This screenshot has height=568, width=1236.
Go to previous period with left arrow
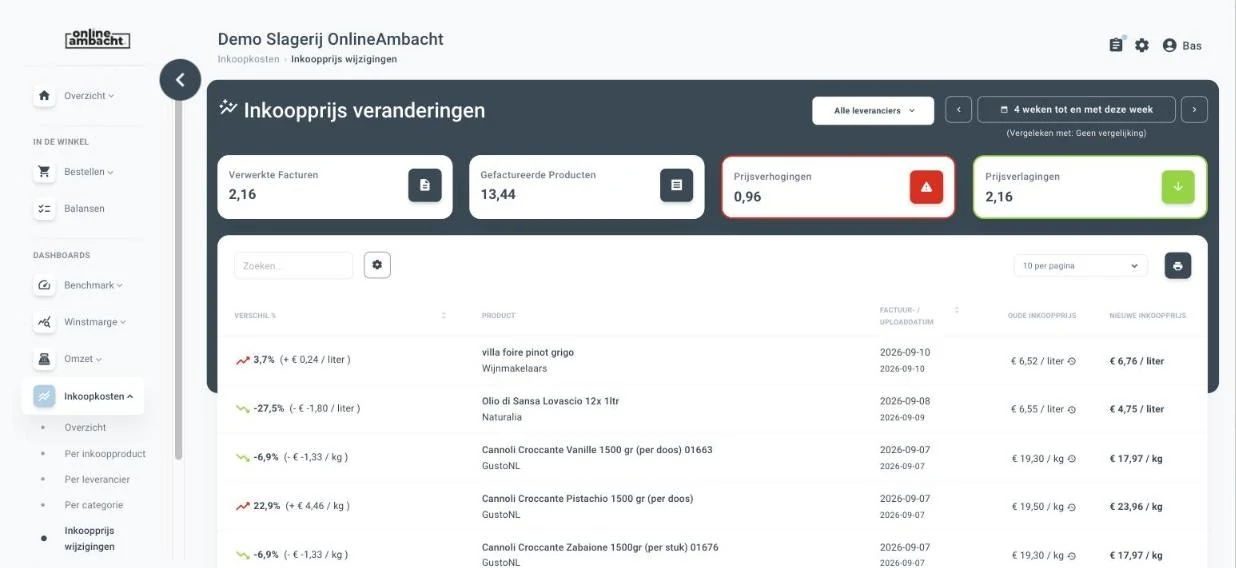[958, 110]
